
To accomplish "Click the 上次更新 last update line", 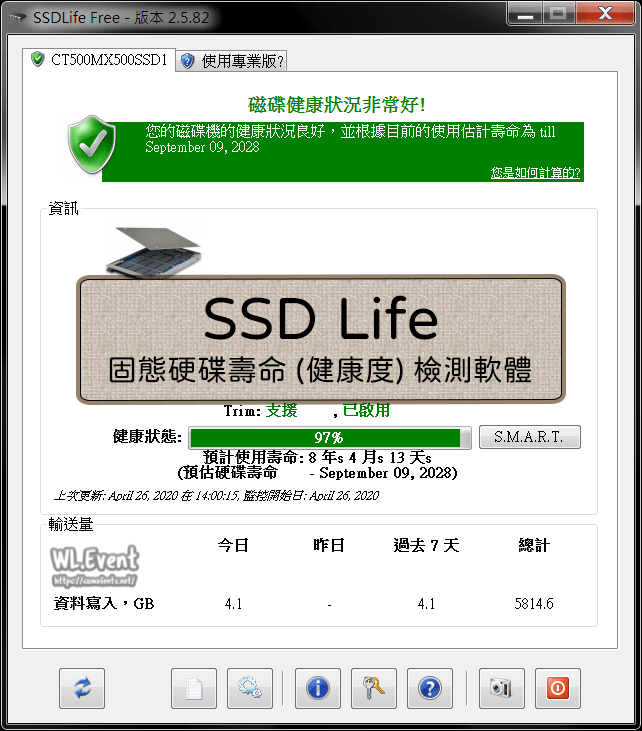I will pos(216,496).
